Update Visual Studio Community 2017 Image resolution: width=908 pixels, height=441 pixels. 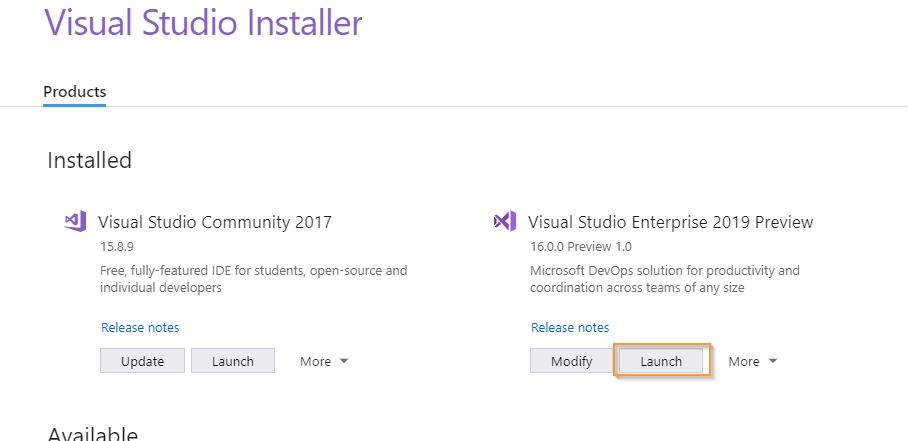pyautogui.click(x=142, y=361)
